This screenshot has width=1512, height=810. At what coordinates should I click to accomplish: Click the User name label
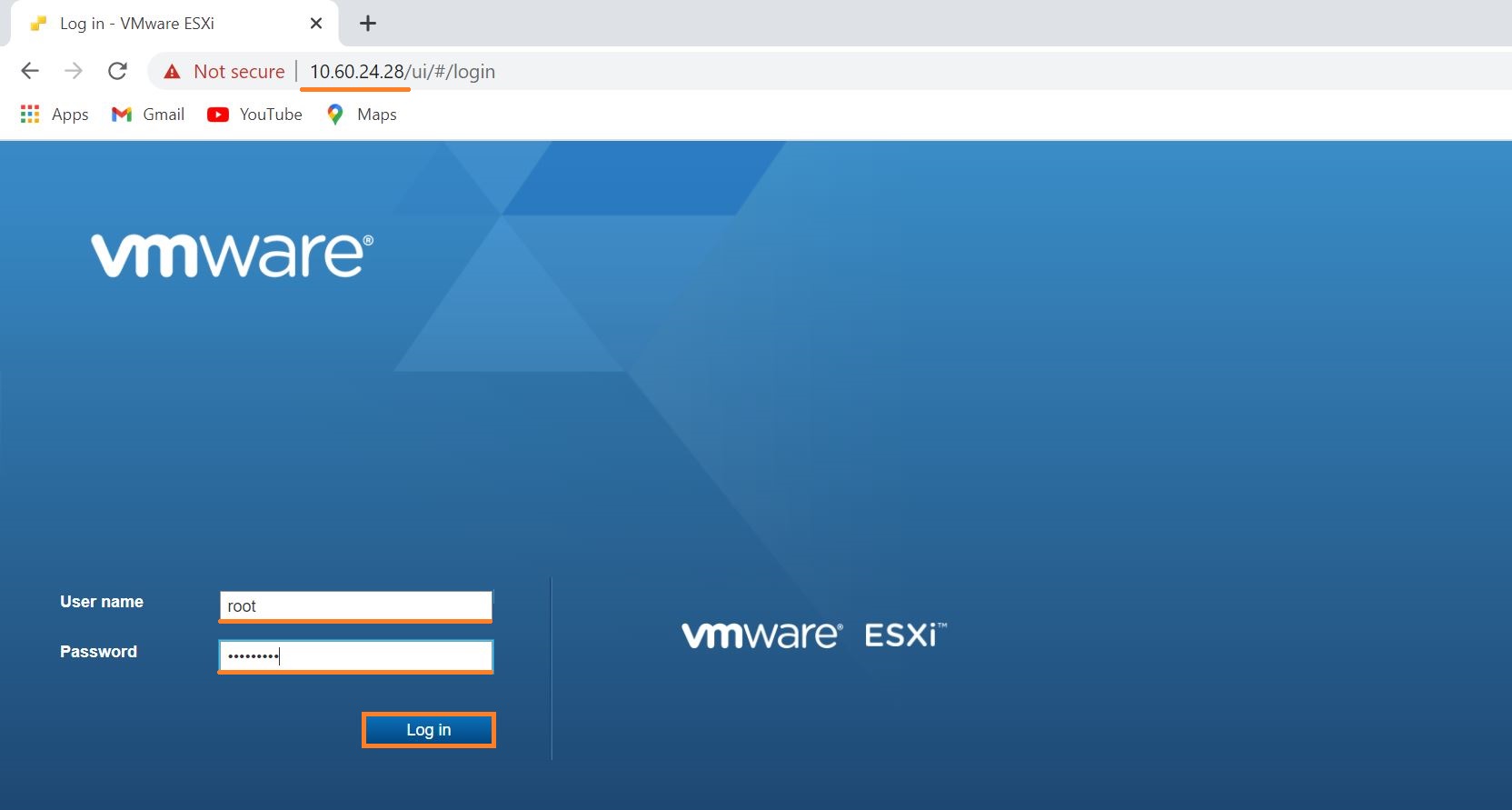coord(102,602)
